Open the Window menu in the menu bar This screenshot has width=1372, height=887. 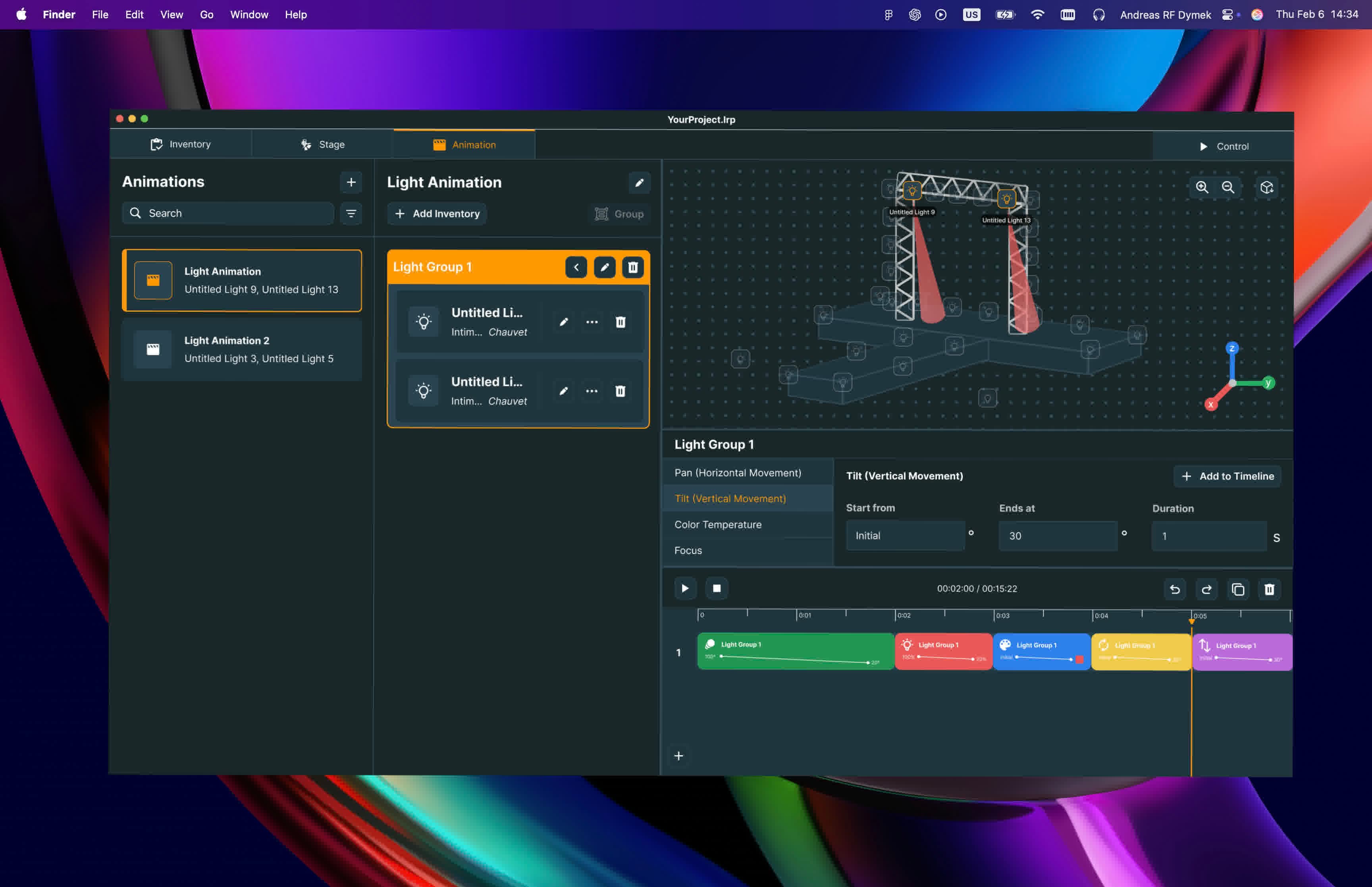[249, 14]
